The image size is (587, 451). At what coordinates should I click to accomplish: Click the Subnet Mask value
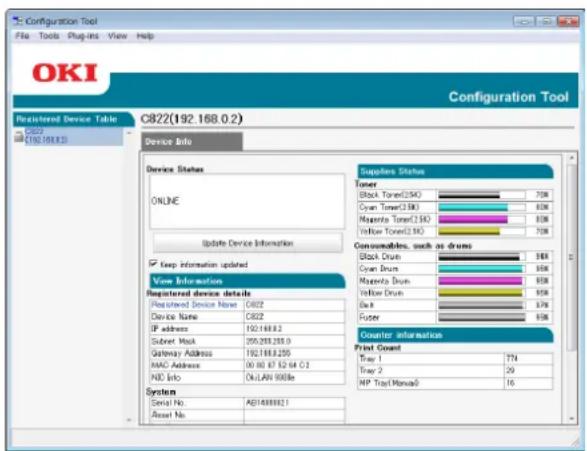pos(268,341)
